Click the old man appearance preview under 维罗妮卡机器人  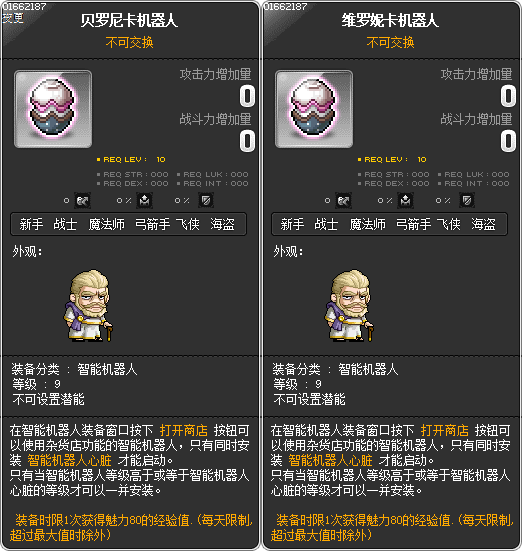349,305
